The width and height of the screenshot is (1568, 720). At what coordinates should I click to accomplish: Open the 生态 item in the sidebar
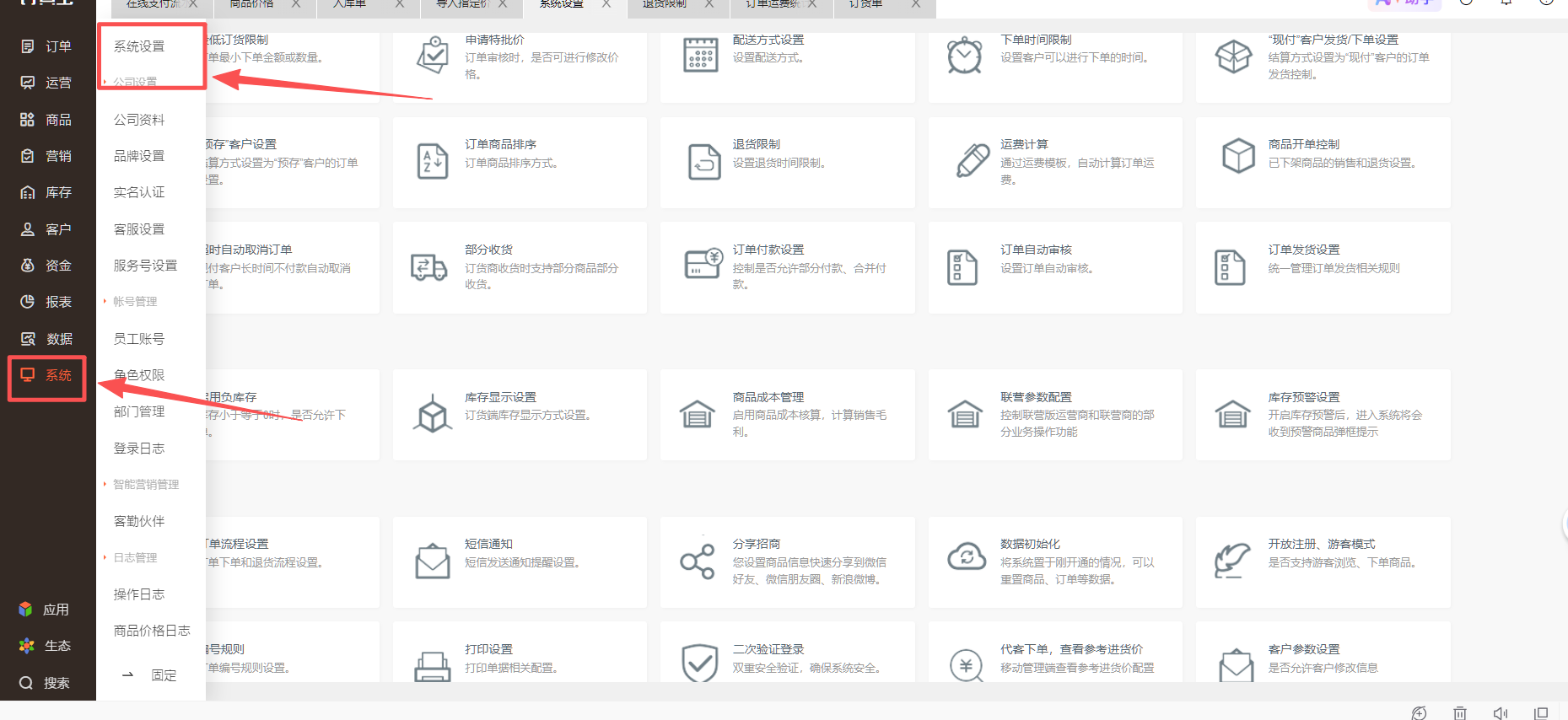tap(44, 646)
